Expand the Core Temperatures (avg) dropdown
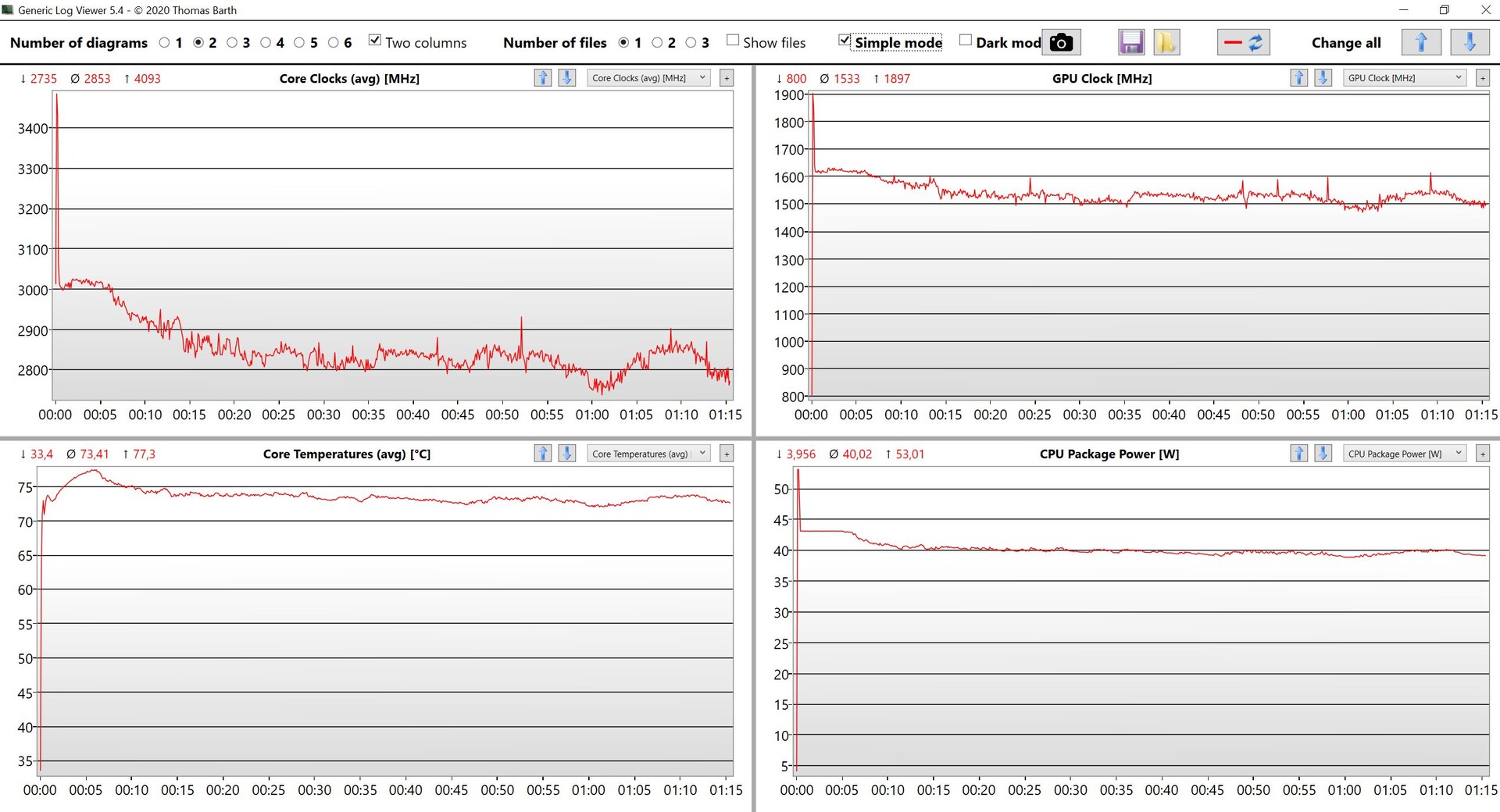Screen dimensions: 1500x812 [648, 454]
